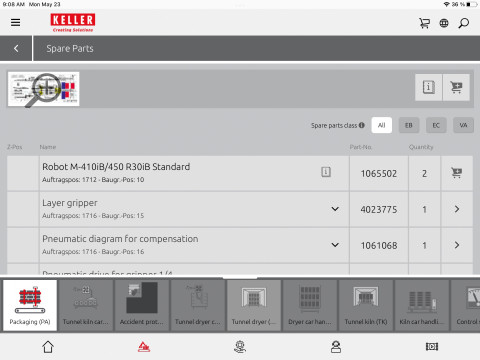The width and height of the screenshot is (480, 360).
Task: Click the Name column header
Action: 48,147
